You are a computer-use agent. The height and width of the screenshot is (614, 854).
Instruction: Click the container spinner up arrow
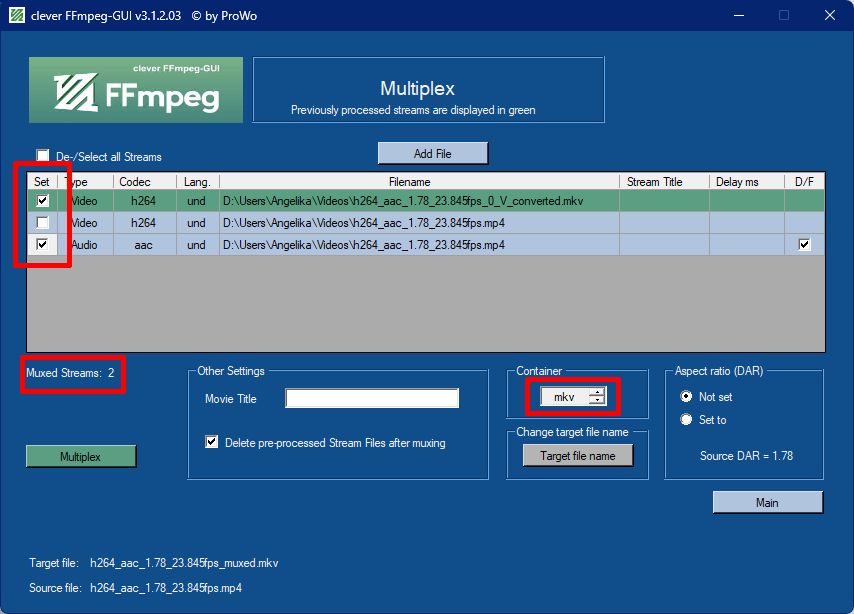[x=597, y=392]
